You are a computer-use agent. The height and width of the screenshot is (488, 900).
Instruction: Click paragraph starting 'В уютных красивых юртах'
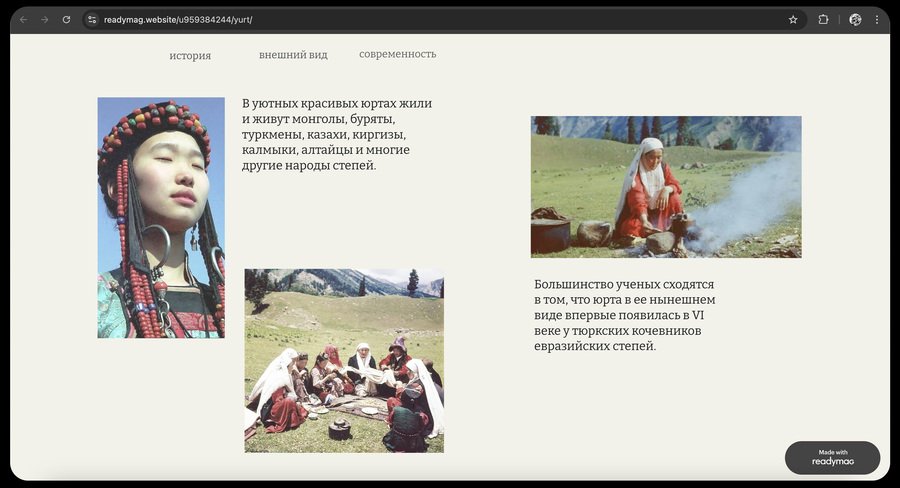(337, 134)
